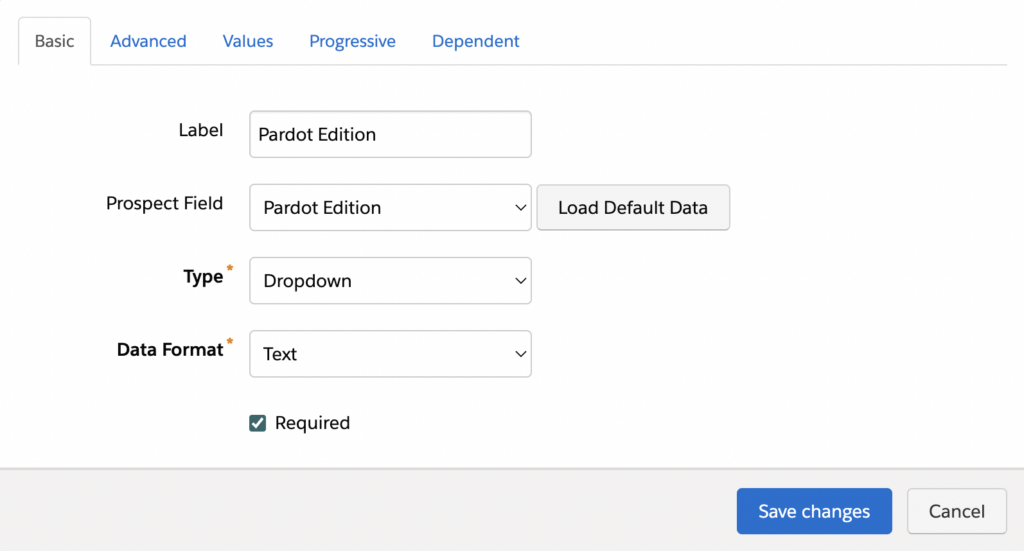Click the Data Format label
This screenshot has width=1024, height=551.
coord(170,350)
